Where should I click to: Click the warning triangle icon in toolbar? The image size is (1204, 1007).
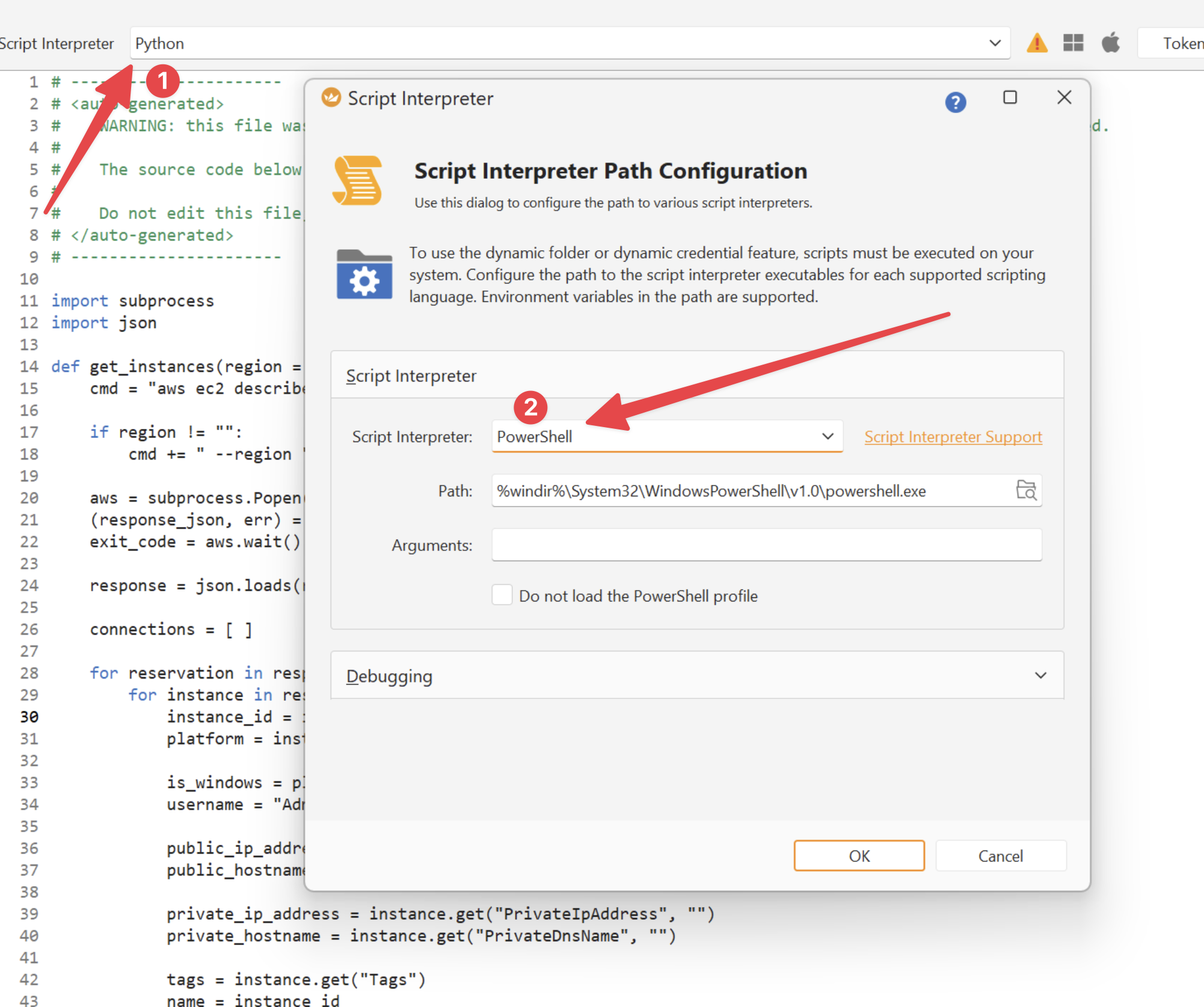click(1037, 43)
